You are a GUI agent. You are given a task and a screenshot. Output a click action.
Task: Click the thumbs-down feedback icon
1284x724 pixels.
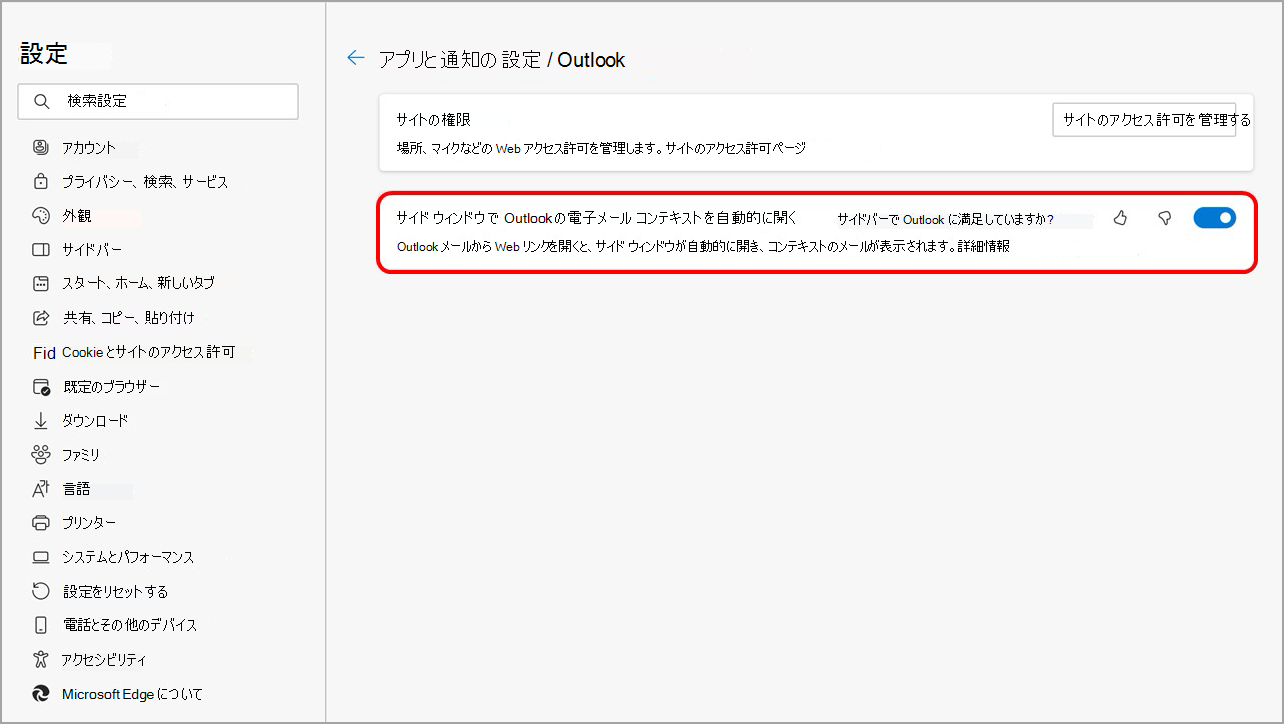pos(1164,218)
